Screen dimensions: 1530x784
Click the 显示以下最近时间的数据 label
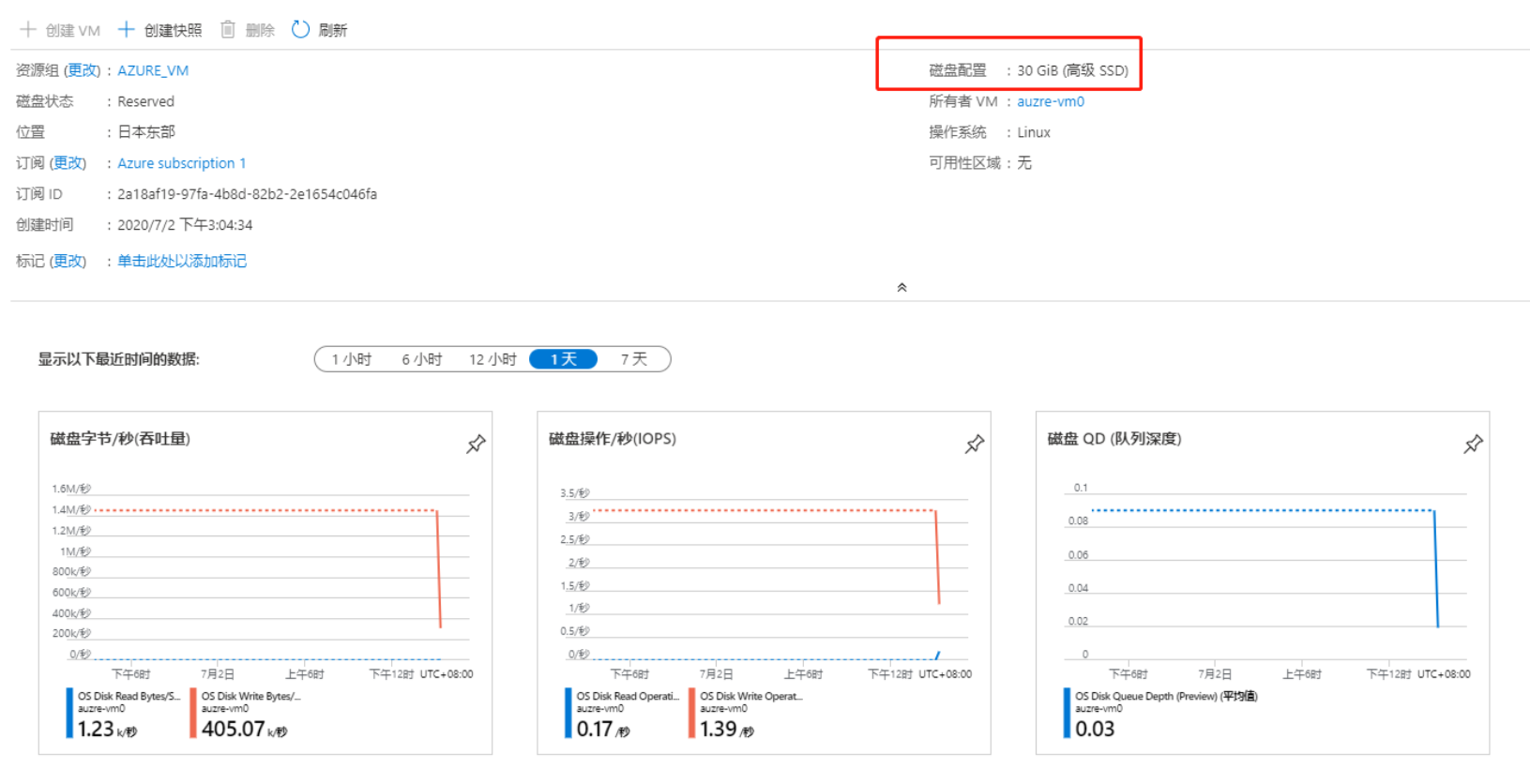click(x=119, y=359)
